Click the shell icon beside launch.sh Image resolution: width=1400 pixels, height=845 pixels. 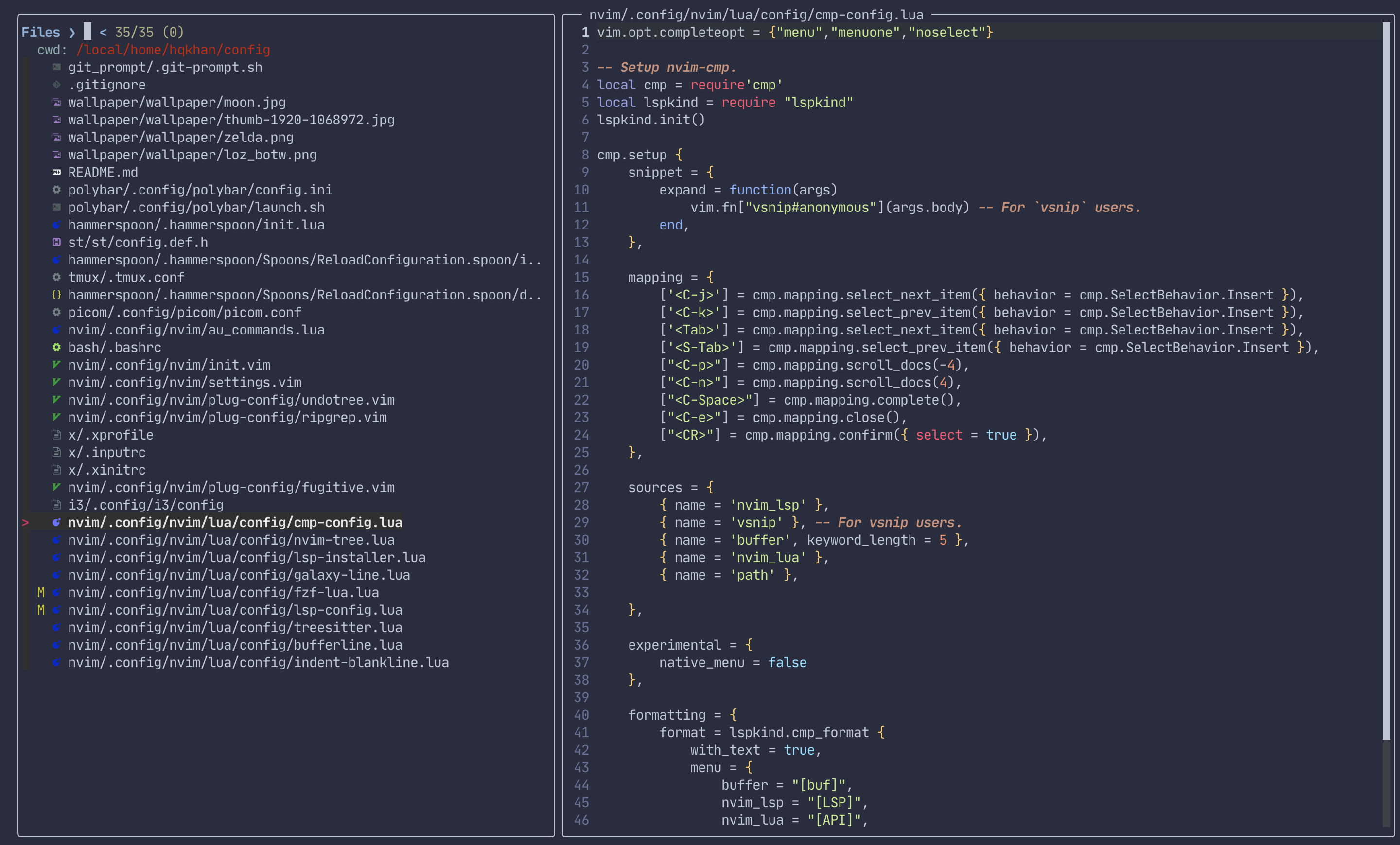click(x=56, y=208)
